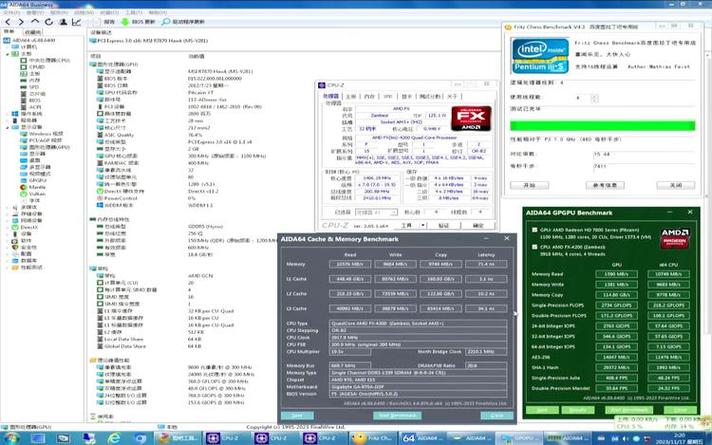Open CPU-Z bench score tab

(x=430, y=96)
